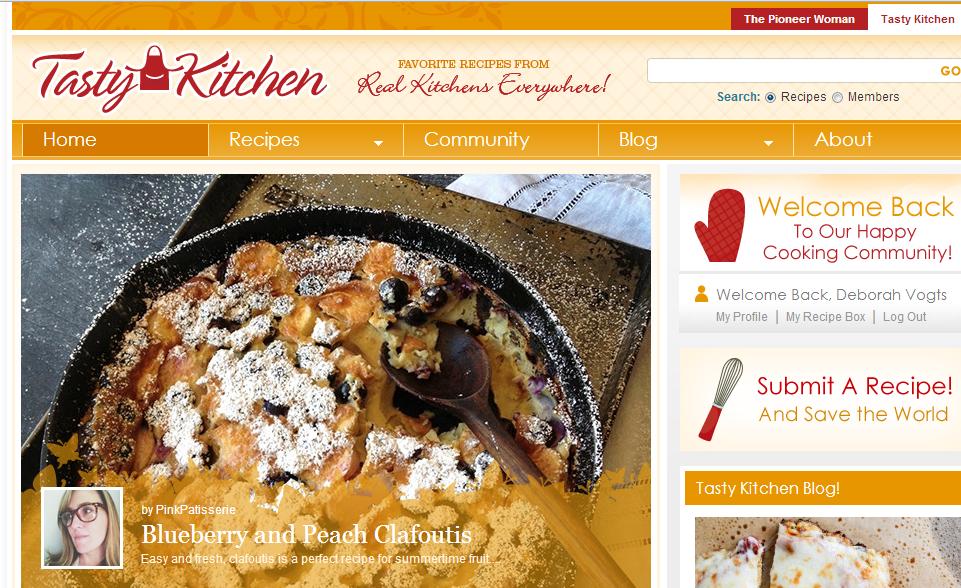Select the Members search radio button
Screen dimensions: 961x588
click(x=837, y=97)
